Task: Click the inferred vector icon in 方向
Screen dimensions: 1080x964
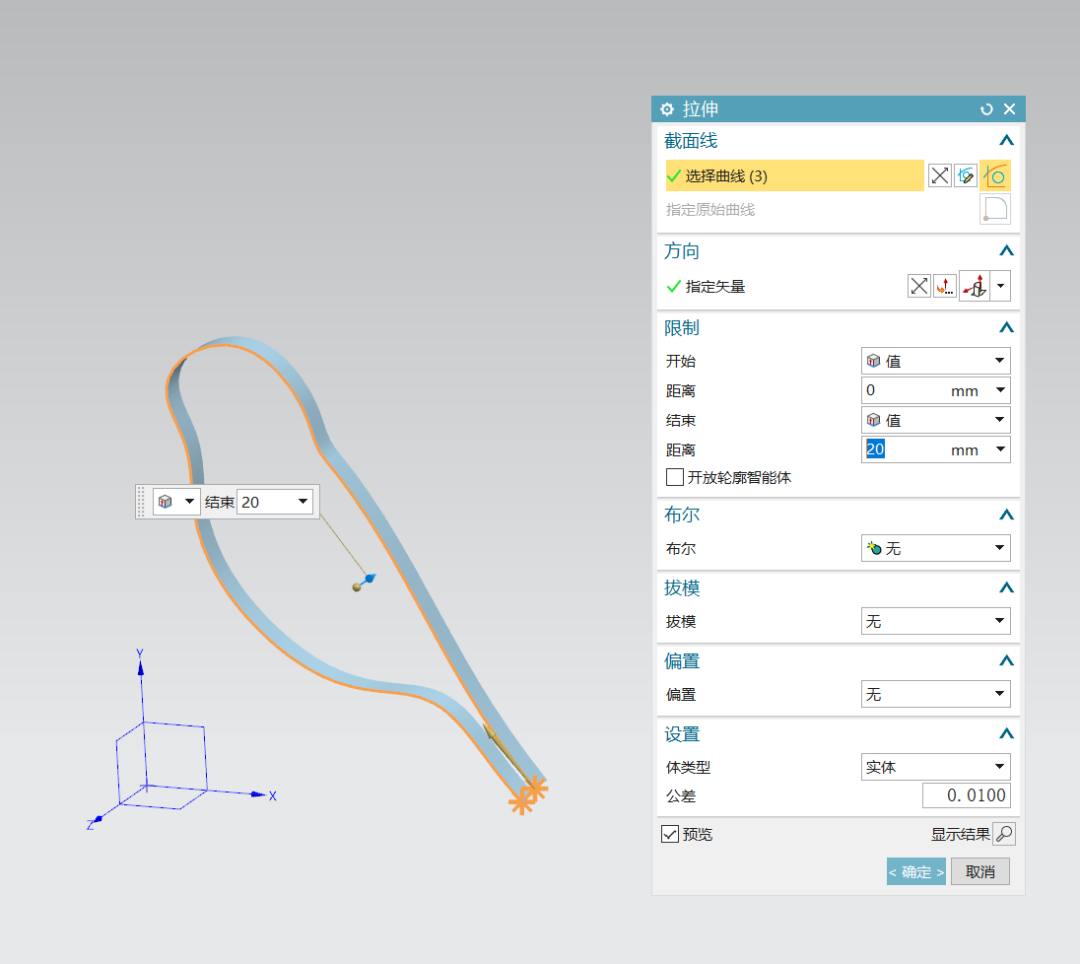Action: coord(975,286)
